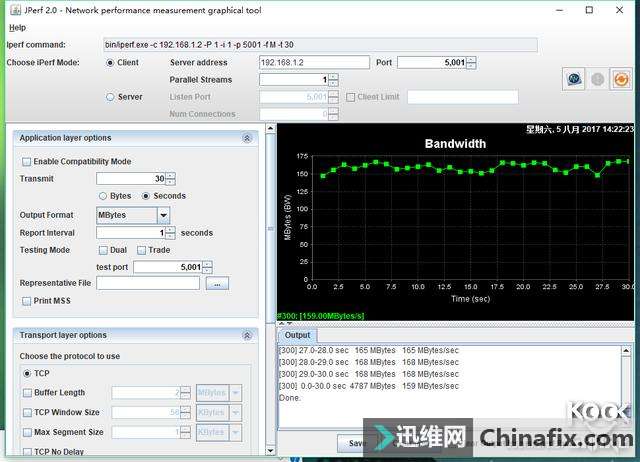
Task: Collapse the Application layer options panel
Action: [247, 138]
